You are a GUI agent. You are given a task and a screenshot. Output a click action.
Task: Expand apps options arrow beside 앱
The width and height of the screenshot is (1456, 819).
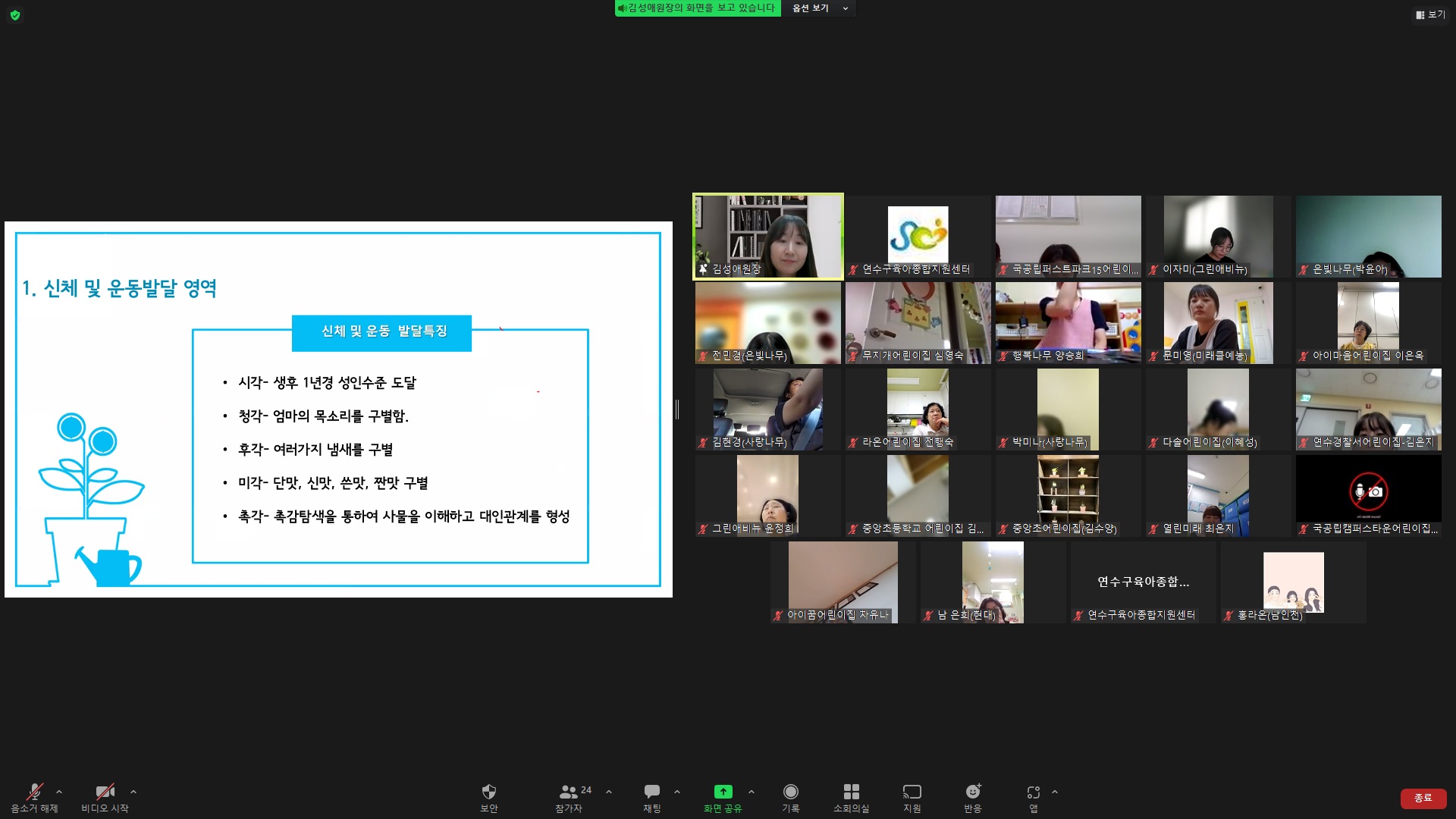(x=1055, y=792)
